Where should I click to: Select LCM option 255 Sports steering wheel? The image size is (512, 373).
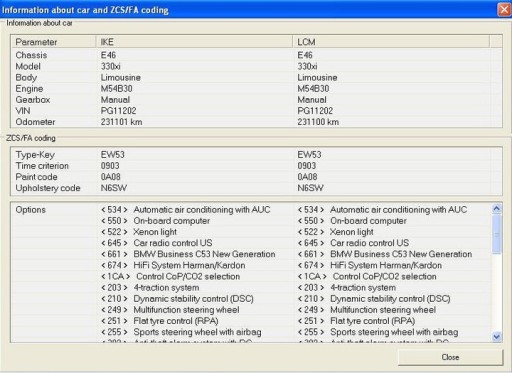[x=378, y=332]
